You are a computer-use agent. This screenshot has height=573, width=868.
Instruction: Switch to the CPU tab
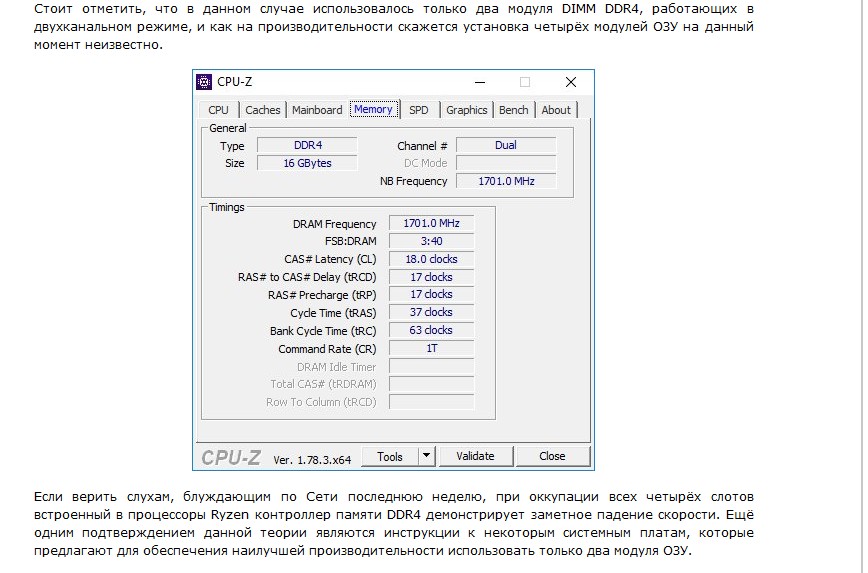(218, 110)
